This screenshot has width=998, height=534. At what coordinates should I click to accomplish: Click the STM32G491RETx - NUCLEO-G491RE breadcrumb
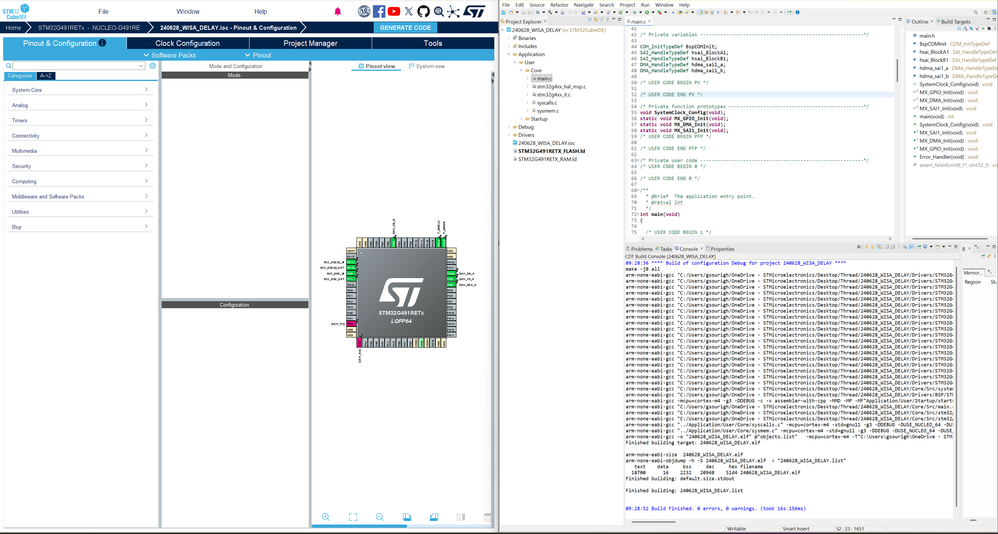point(89,27)
